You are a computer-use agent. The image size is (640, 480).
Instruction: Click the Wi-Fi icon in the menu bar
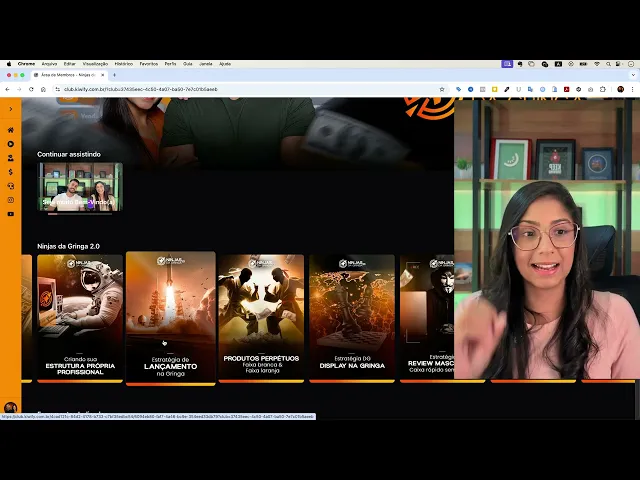point(597,64)
